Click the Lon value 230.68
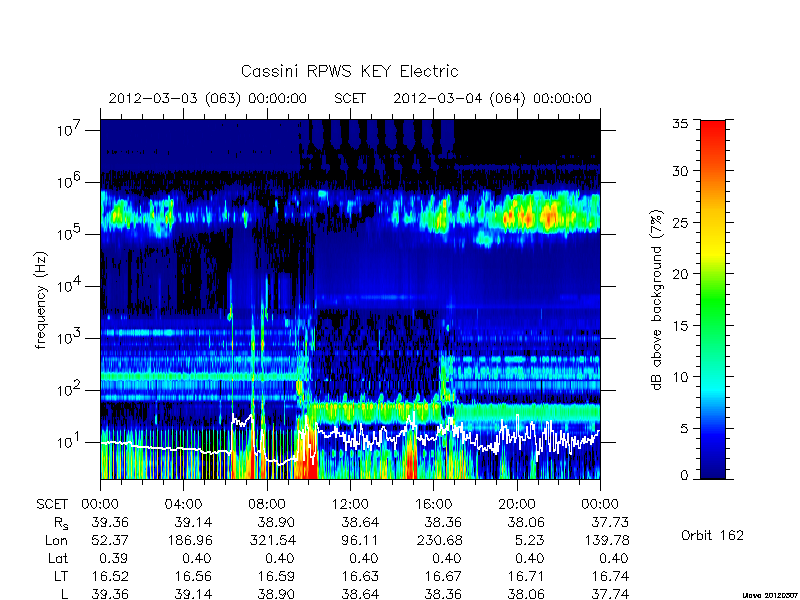Viewport: 800px width, 600px height. pyautogui.click(x=439, y=540)
